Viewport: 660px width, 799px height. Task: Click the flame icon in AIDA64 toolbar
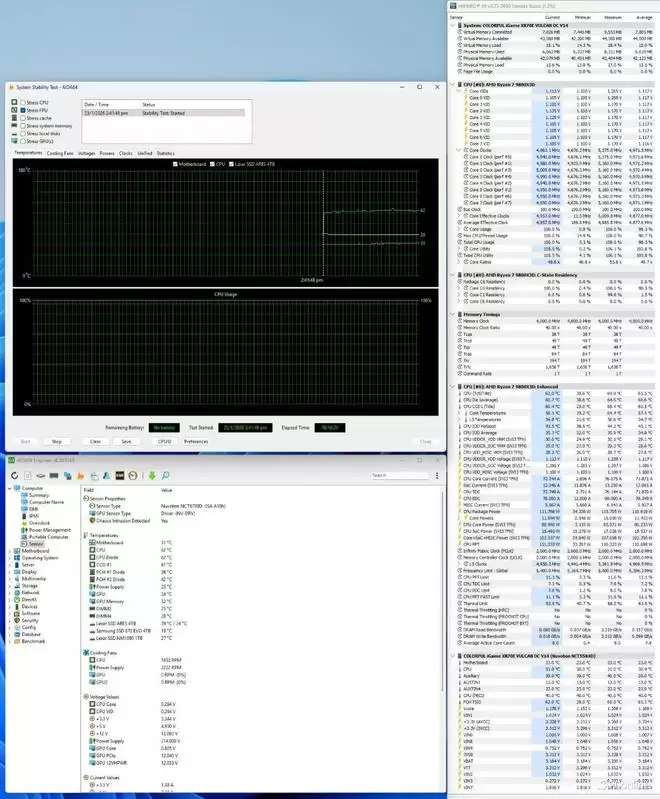80,476
